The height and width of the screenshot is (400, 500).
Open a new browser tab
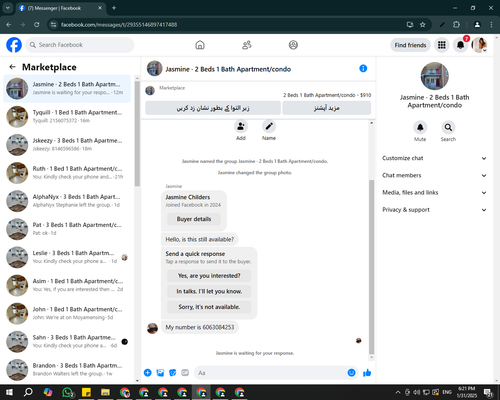click(114, 8)
